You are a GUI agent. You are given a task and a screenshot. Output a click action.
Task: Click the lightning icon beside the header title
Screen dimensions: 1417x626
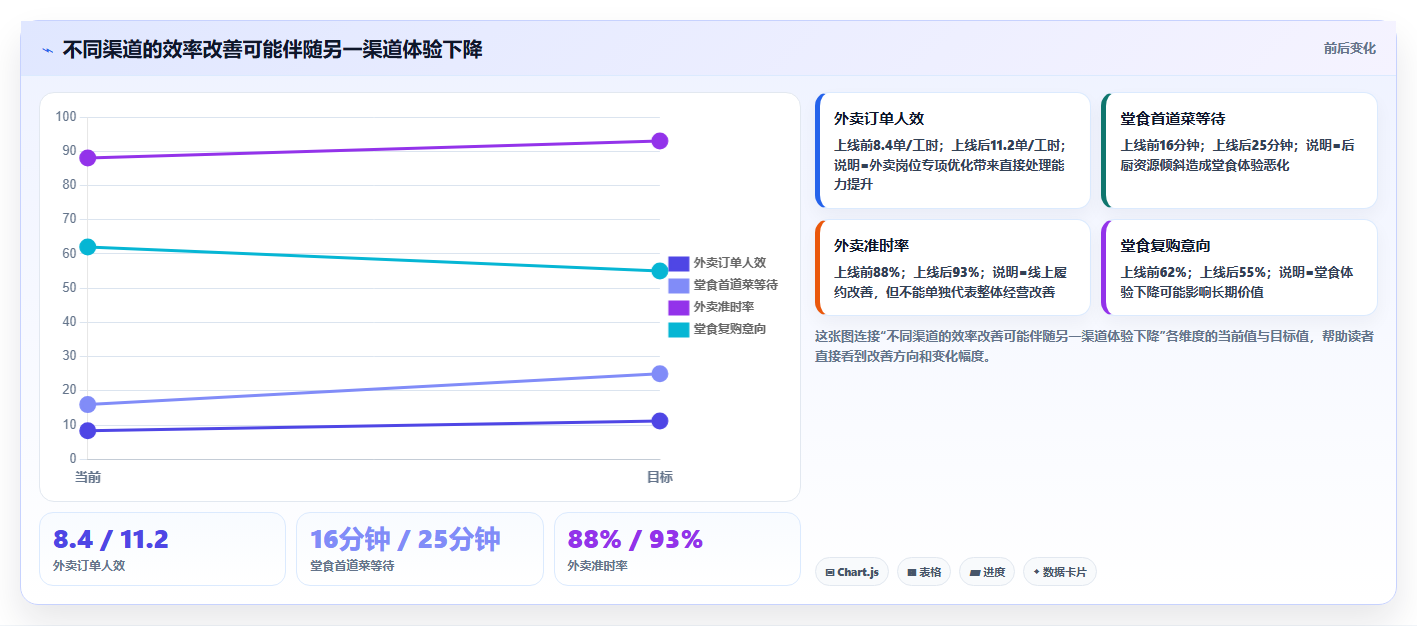point(48,50)
